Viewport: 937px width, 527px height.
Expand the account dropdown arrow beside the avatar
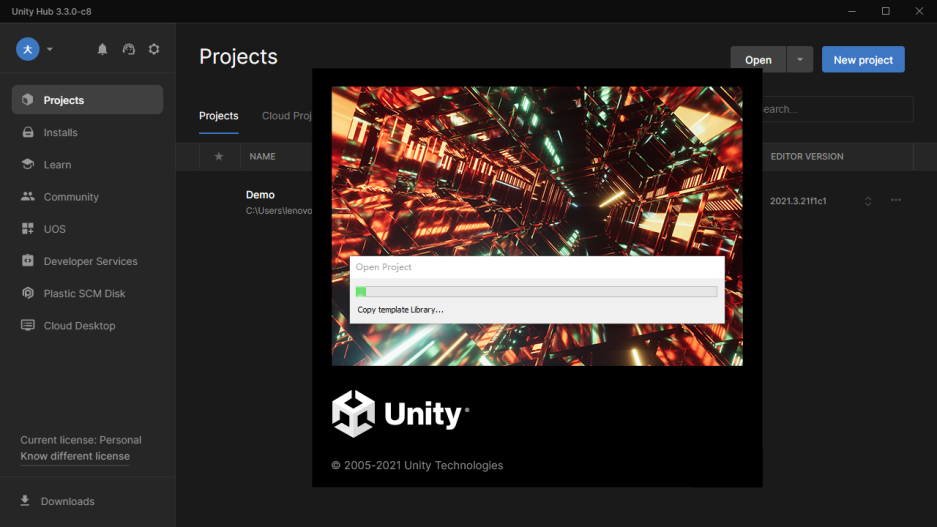pyautogui.click(x=50, y=49)
